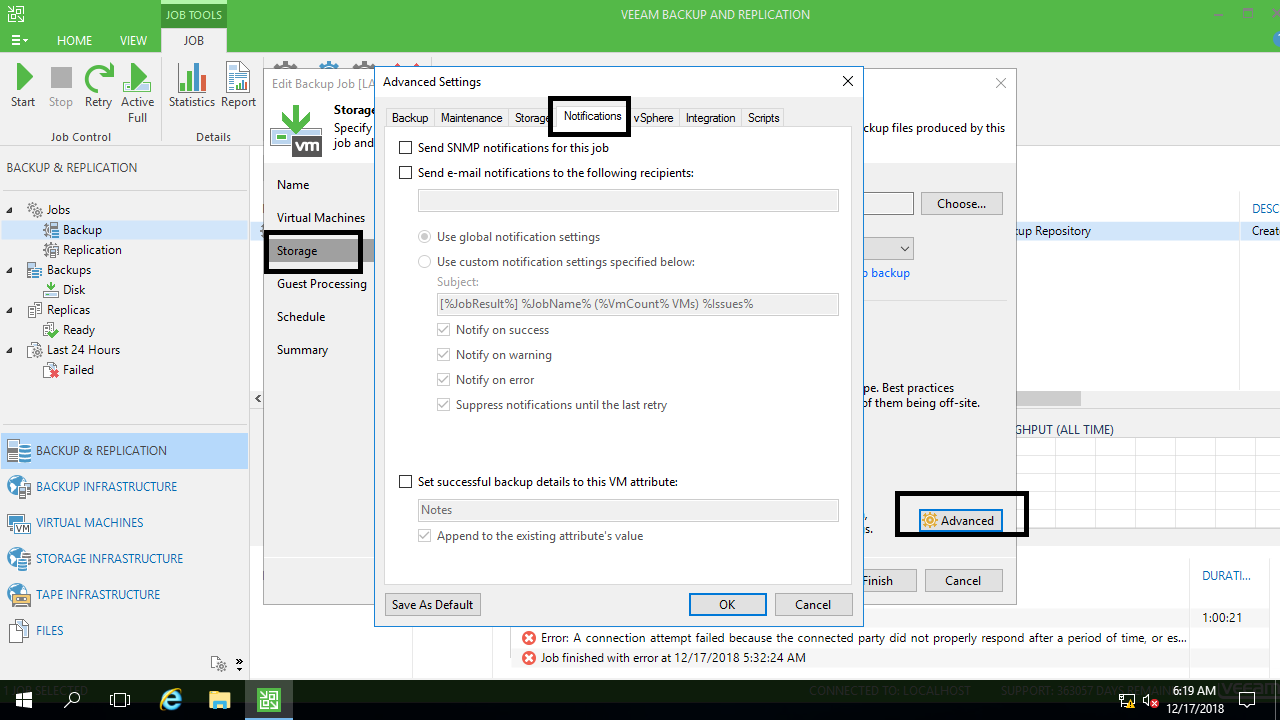Open the Statistics icon in ribbon
The height and width of the screenshot is (720, 1280).
click(191, 80)
